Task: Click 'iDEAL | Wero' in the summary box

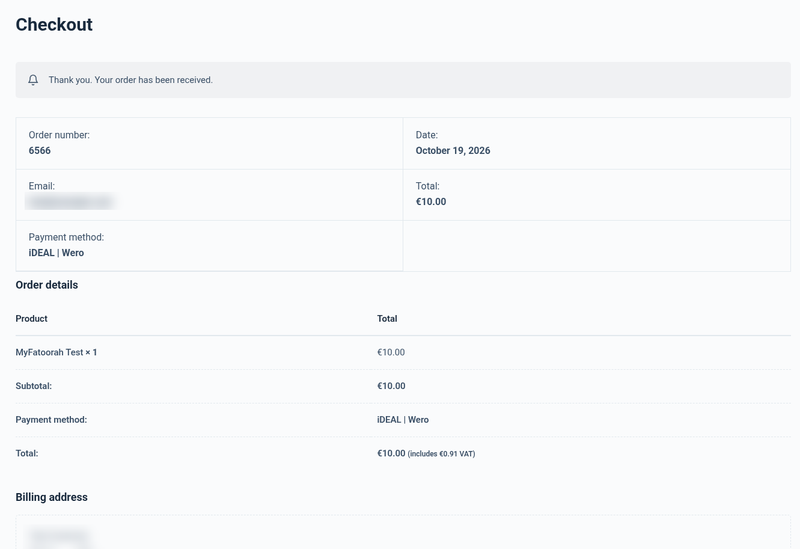Action: (56, 253)
